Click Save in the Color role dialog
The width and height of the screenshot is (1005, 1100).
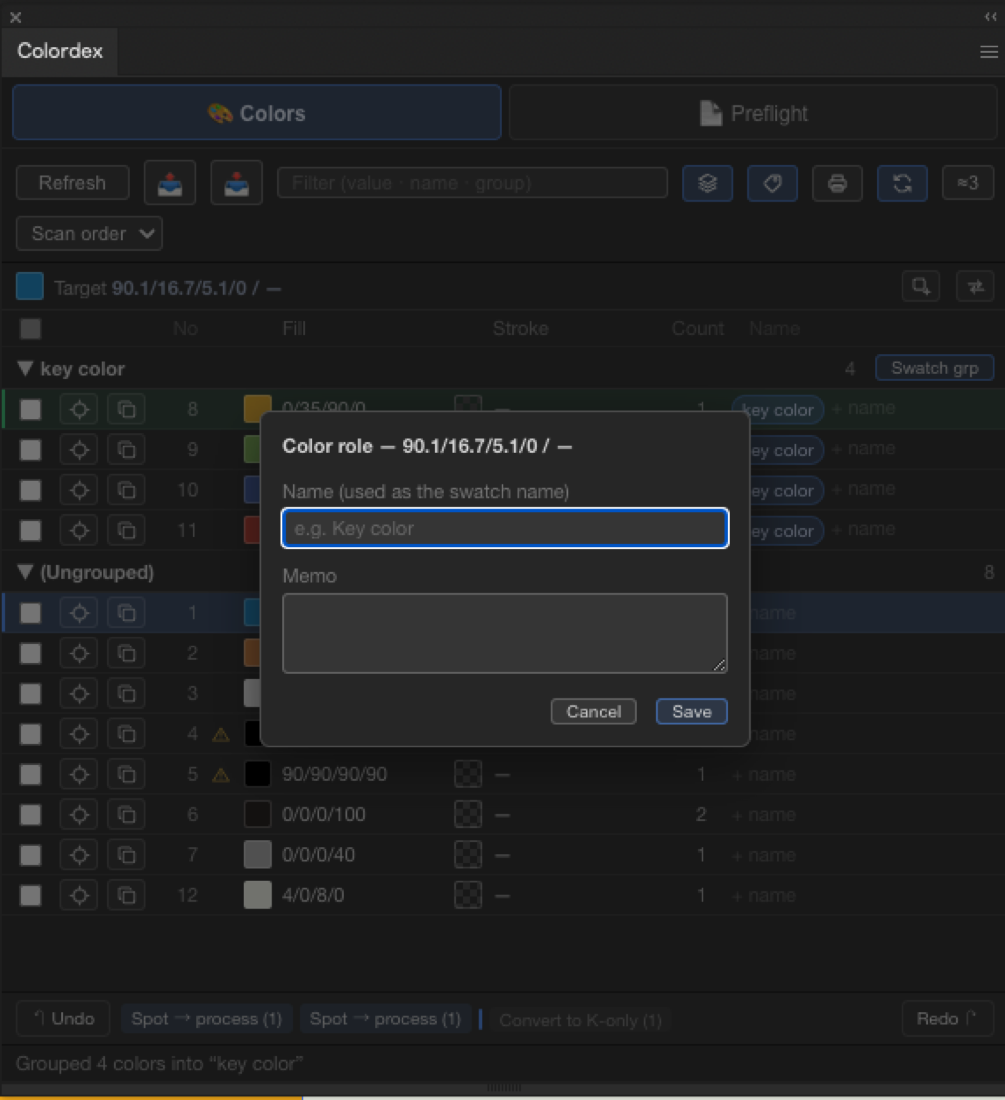coord(692,711)
